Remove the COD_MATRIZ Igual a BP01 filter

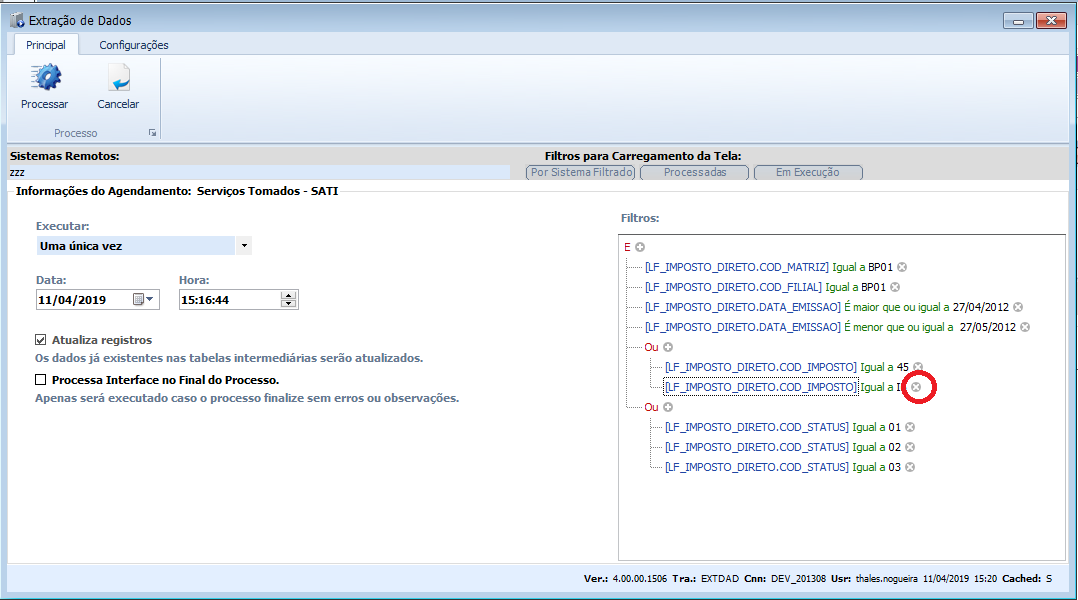tap(902, 267)
